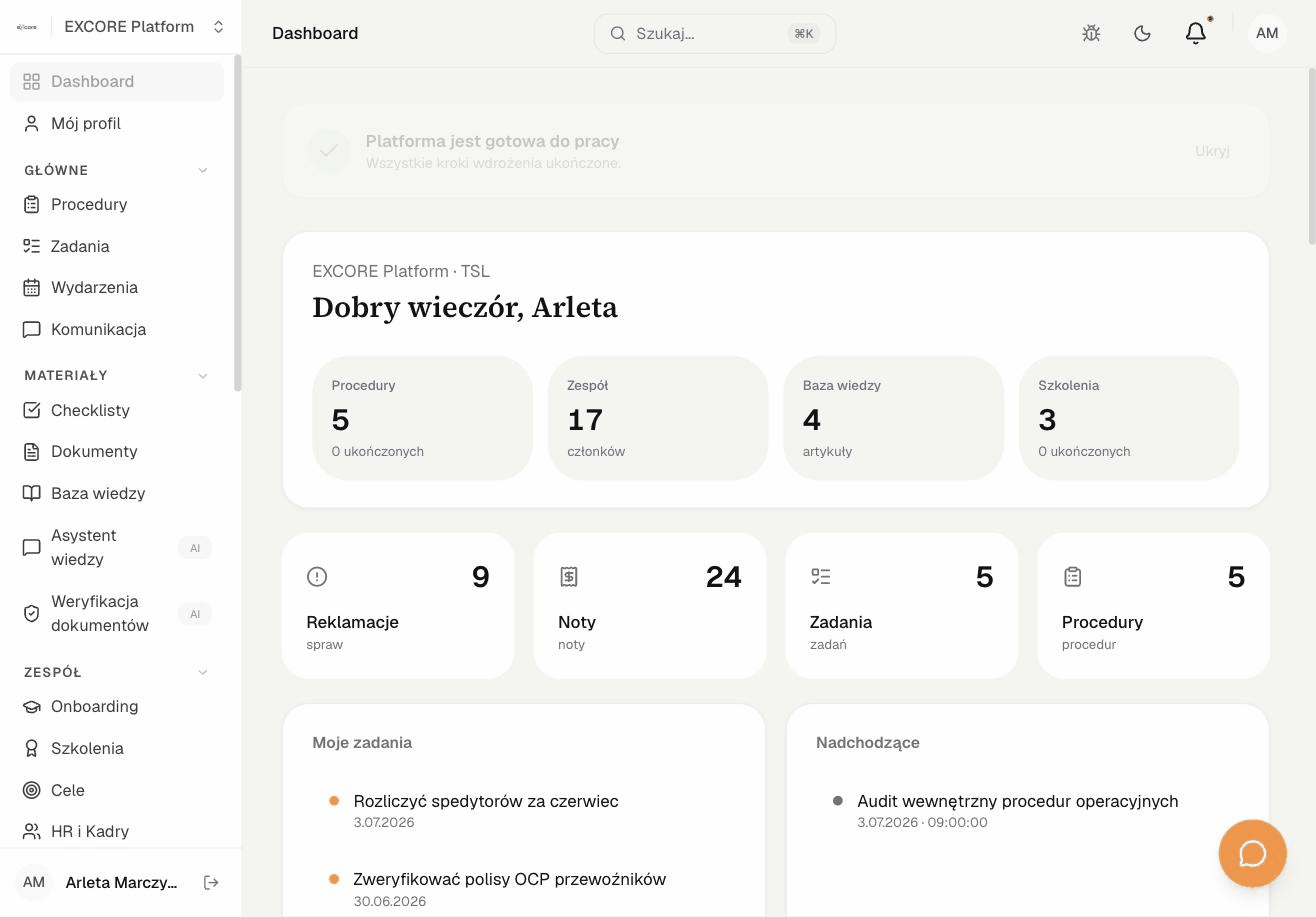
Task: Click the ⌘K shortcut hint in search
Action: click(804, 34)
